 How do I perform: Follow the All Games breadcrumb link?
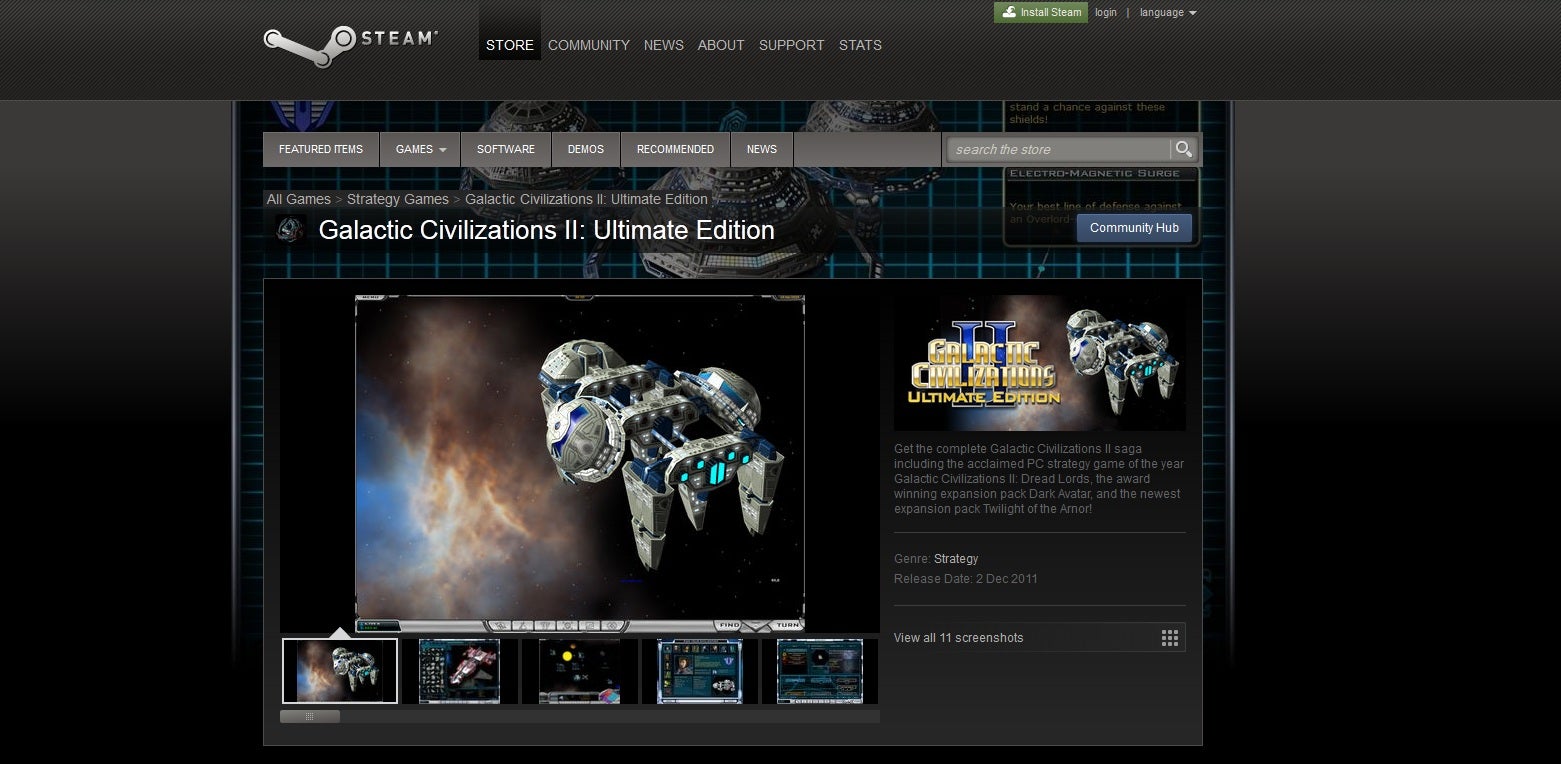[x=299, y=199]
